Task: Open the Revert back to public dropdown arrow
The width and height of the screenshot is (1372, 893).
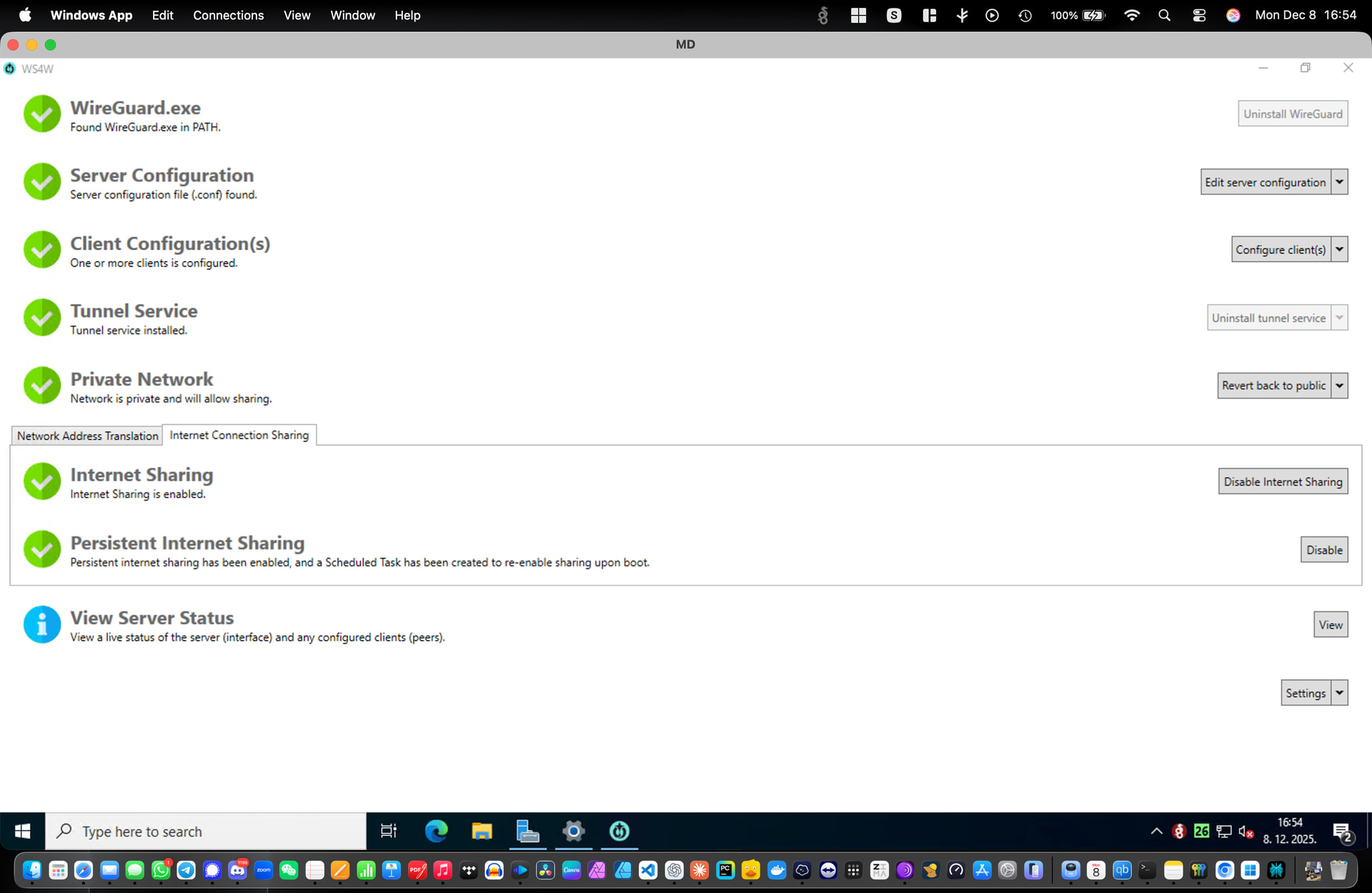Action: coord(1340,385)
